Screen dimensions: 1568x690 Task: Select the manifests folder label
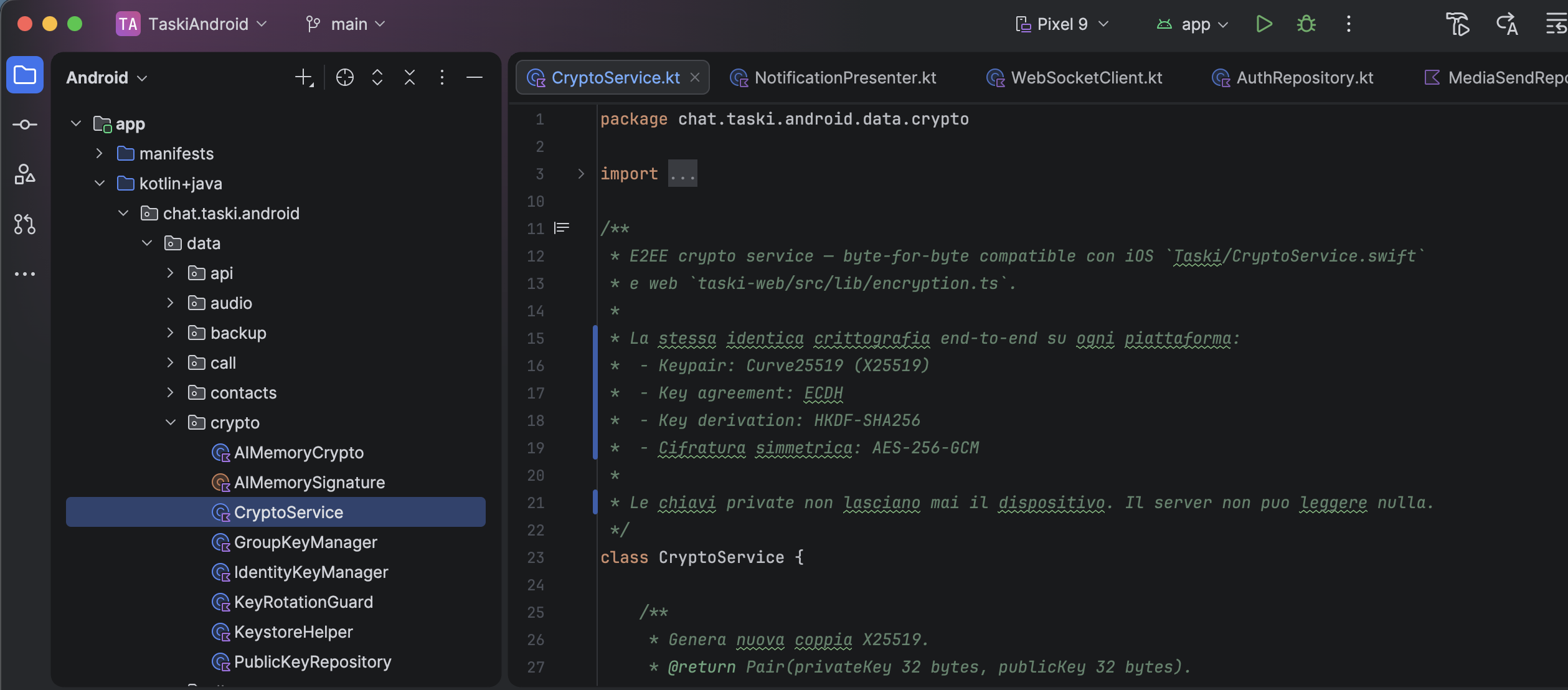click(x=176, y=154)
